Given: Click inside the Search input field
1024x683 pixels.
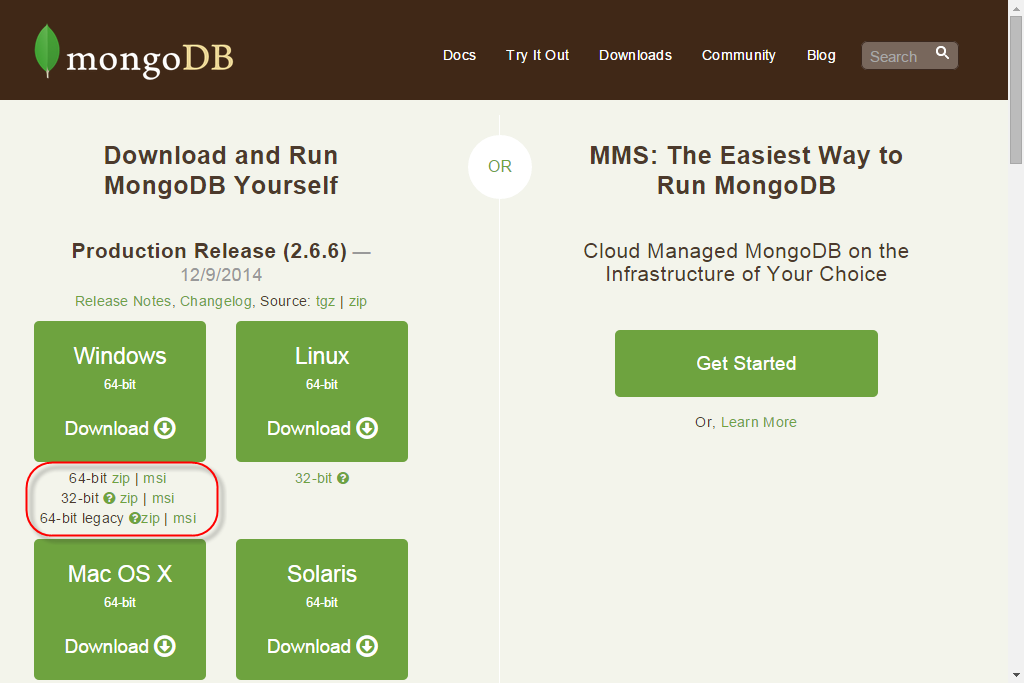Looking at the screenshot, I should click(895, 56).
